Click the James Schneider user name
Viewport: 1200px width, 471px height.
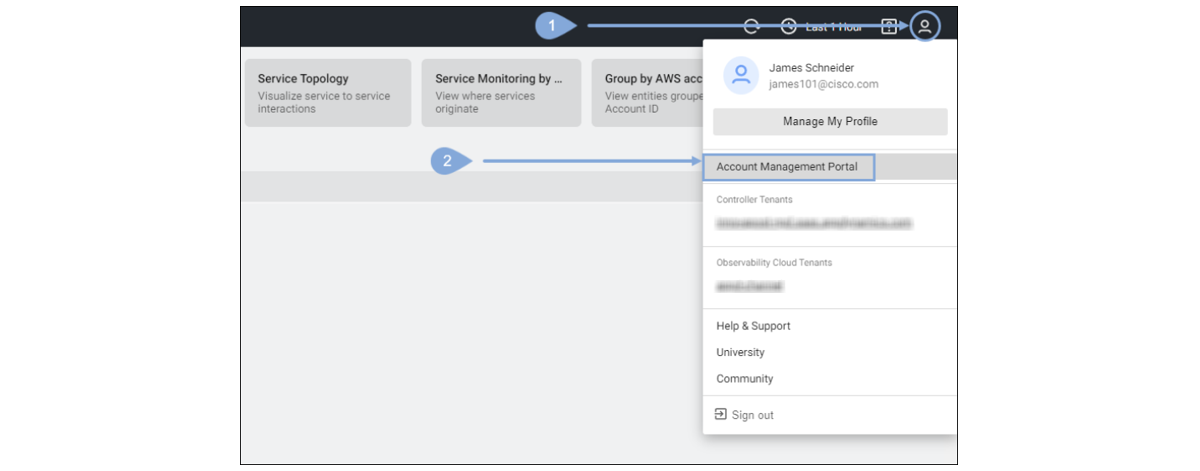pos(811,68)
